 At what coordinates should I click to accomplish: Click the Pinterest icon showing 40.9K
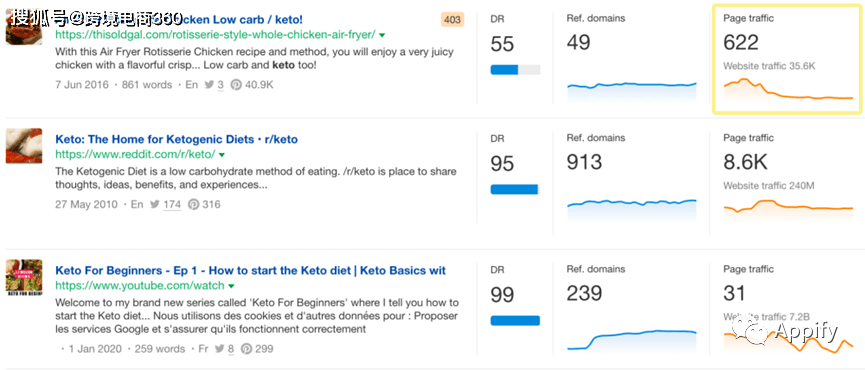pos(236,85)
